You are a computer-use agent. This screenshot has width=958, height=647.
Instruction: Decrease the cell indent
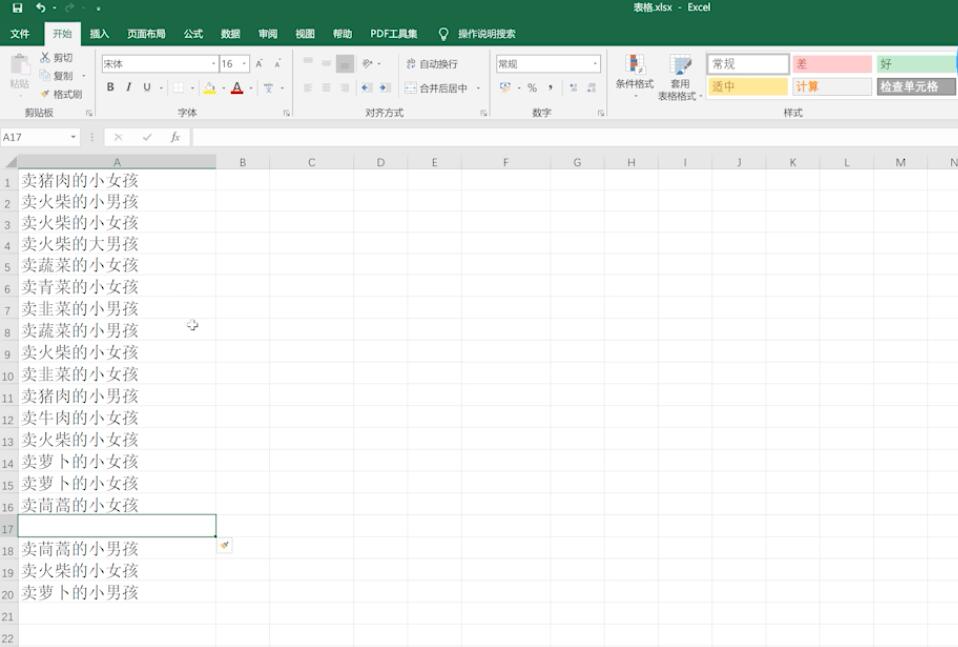(x=366, y=88)
